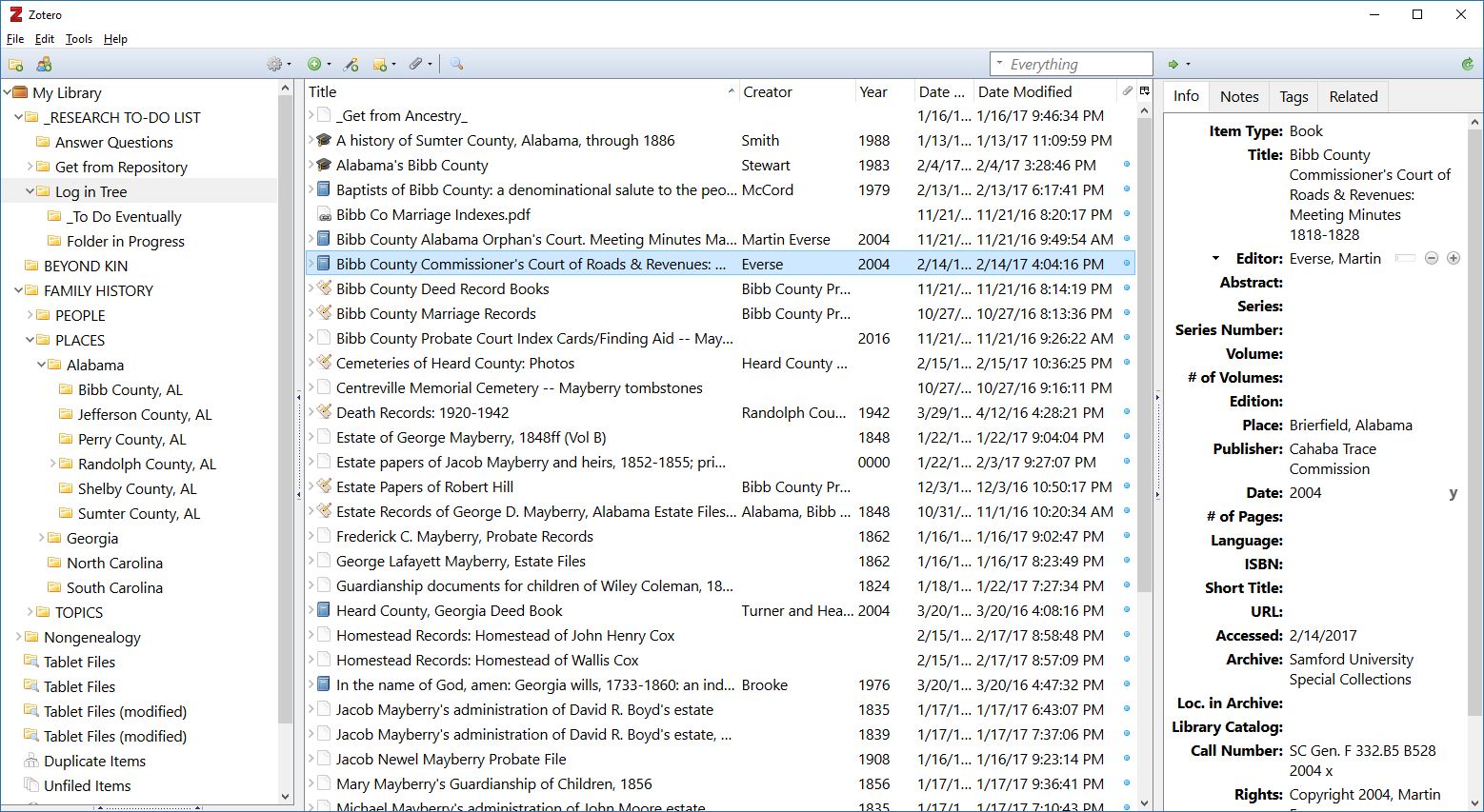Switch to the Related tab
Viewport: 1484px width, 812px height.
(x=1354, y=96)
